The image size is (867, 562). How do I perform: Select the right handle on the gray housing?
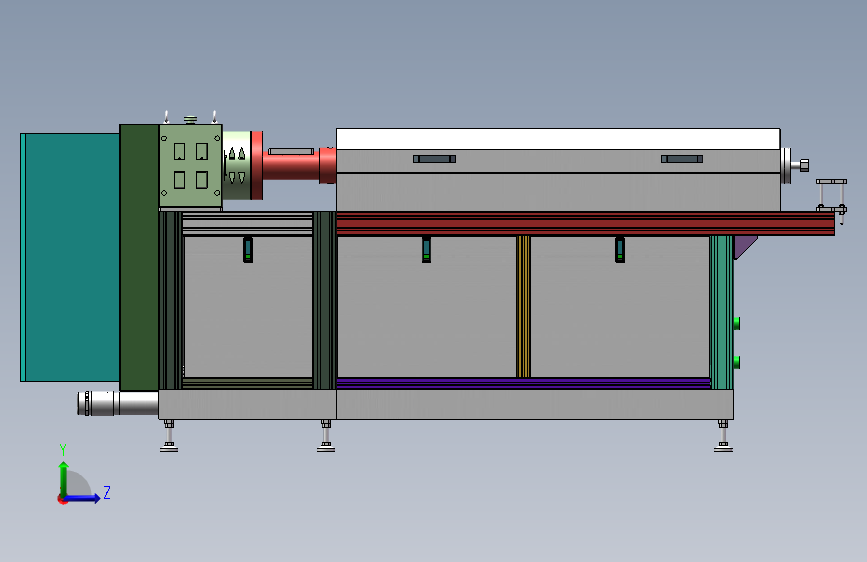point(682,159)
